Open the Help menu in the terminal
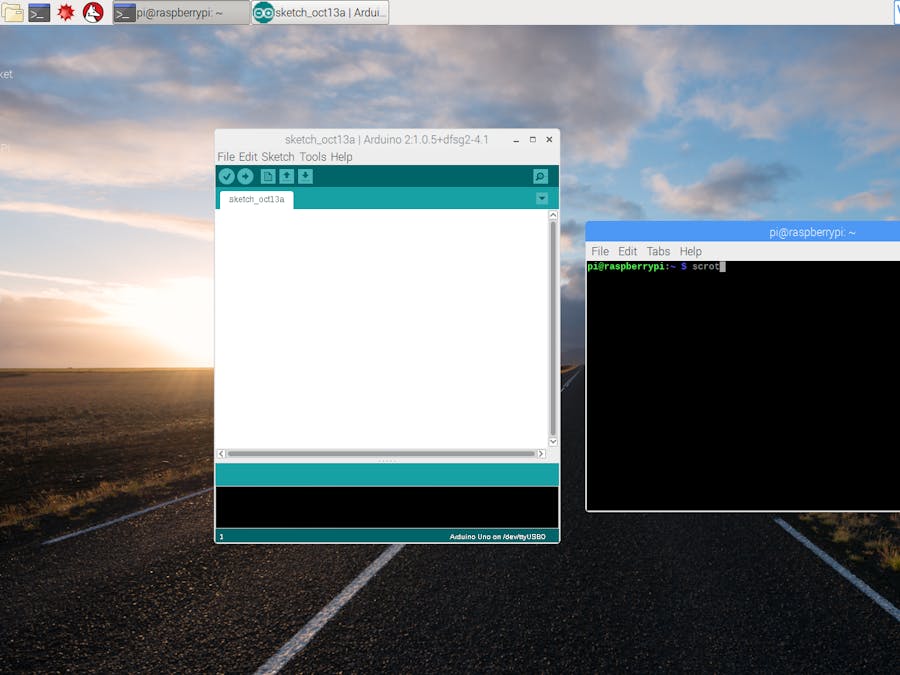This screenshot has width=900, height=675. click(x=690, y=251)
